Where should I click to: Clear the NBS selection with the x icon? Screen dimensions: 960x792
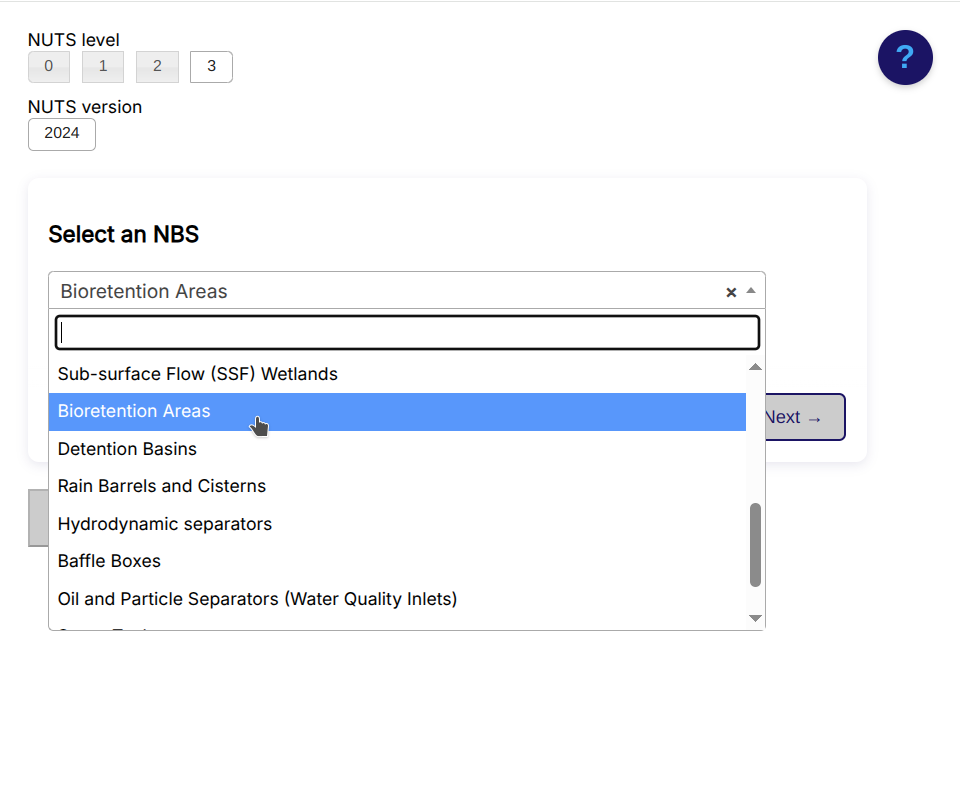click(731, 292)
